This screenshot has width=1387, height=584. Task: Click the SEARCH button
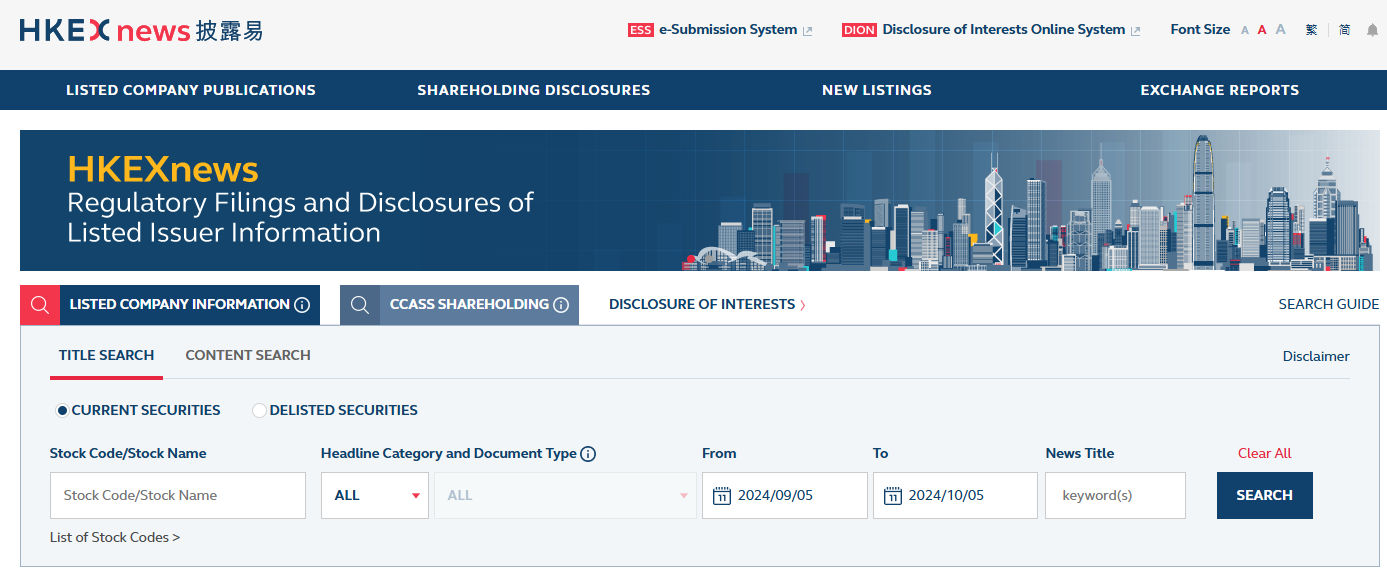click(1265, 495)
